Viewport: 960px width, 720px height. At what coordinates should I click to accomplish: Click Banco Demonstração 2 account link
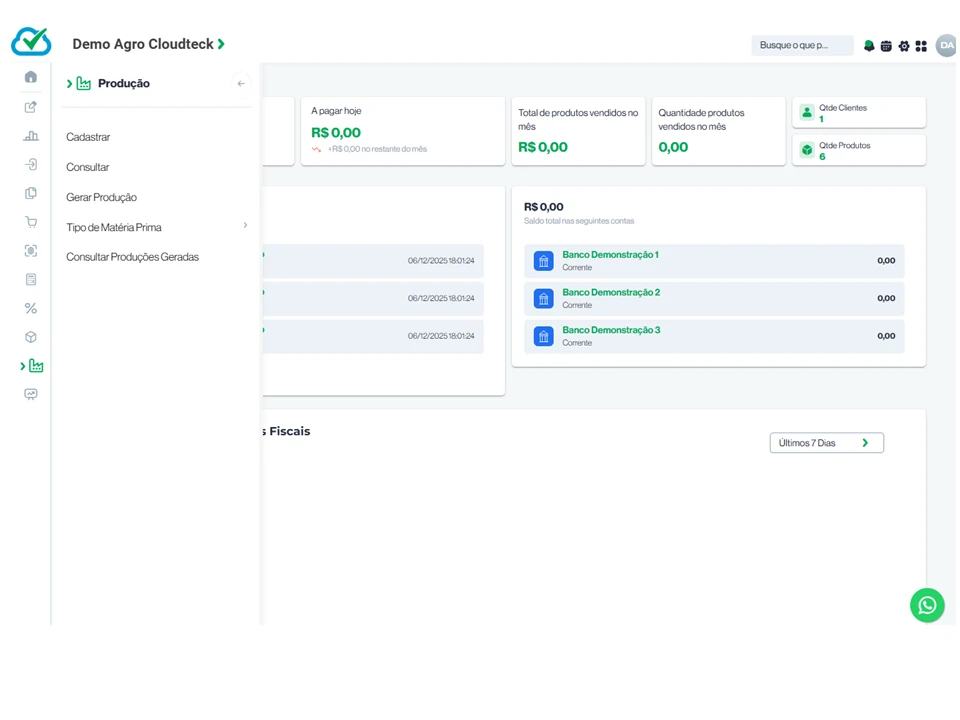pyautogui.click(x=610, y=292)
